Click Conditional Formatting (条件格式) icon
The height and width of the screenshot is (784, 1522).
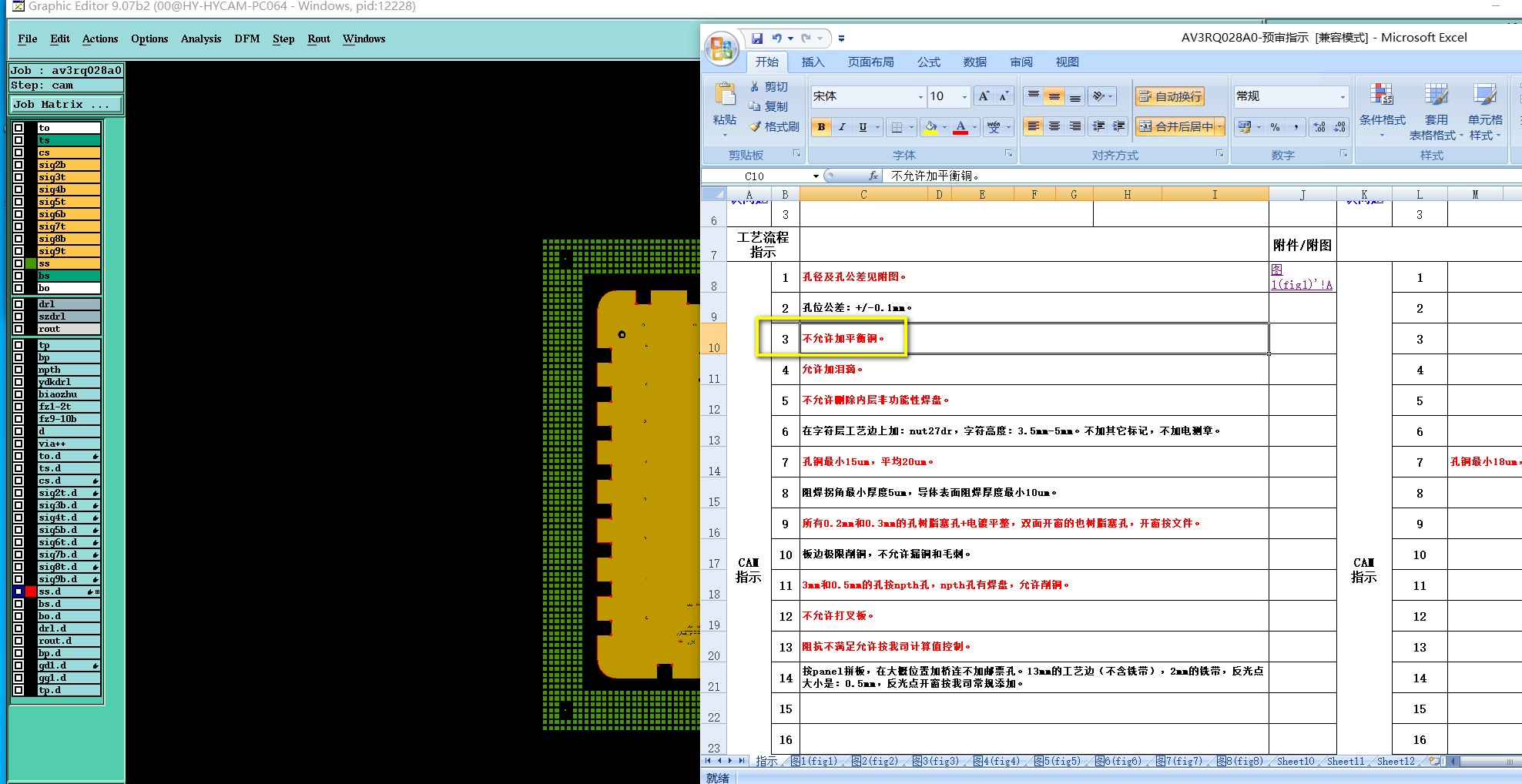1383,95
